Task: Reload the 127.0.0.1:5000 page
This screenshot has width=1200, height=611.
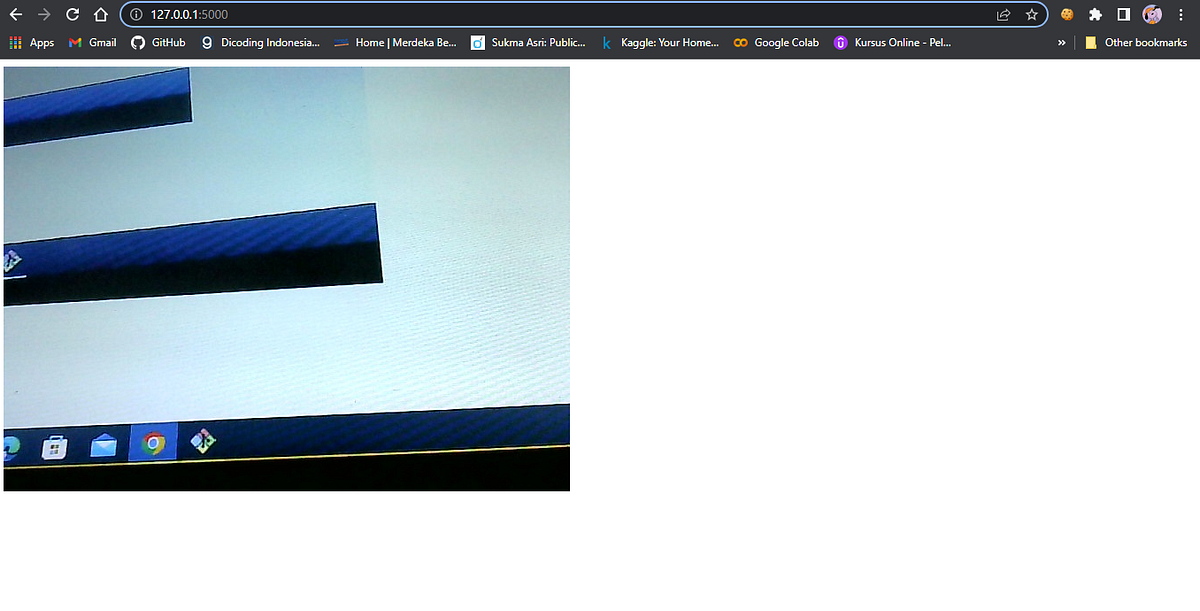Action: tap(71, 14)
